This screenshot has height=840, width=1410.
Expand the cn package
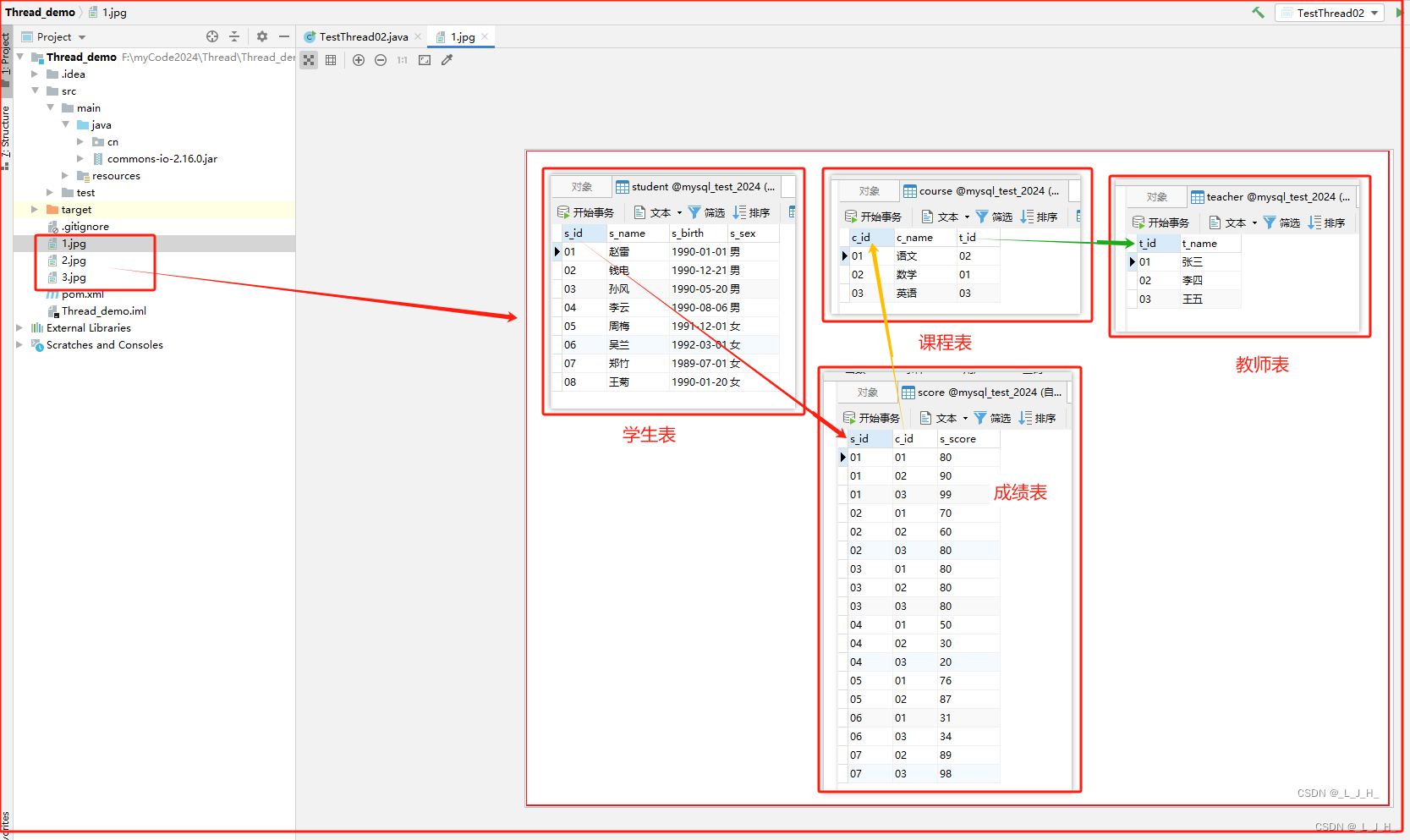tap(80, 141)
